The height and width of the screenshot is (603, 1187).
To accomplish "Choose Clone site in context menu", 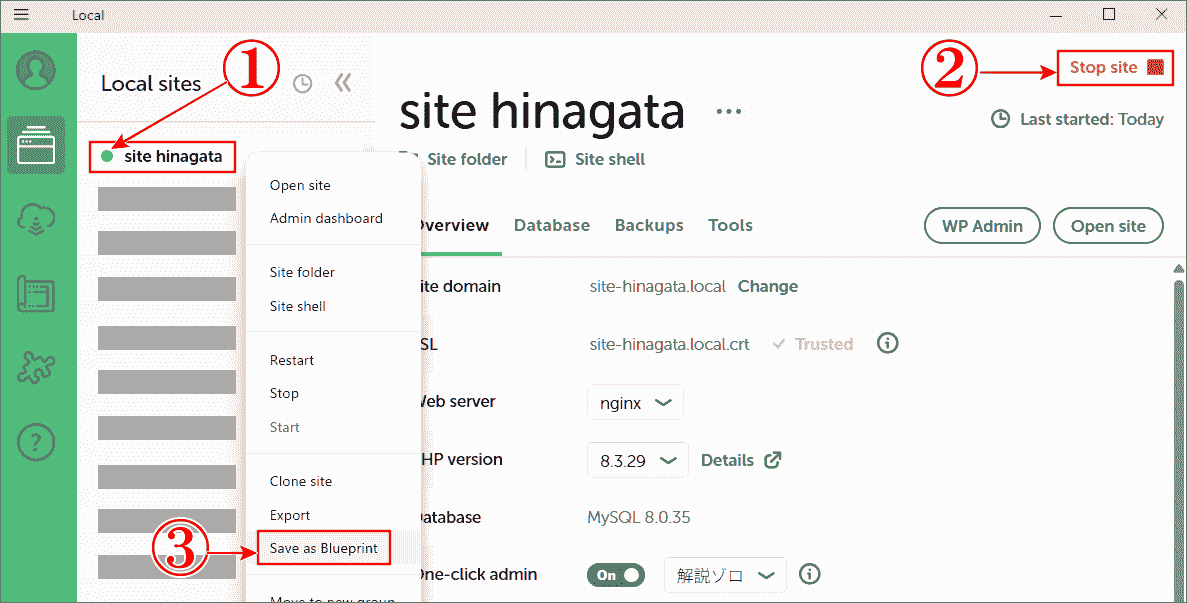I will (301, 481).
